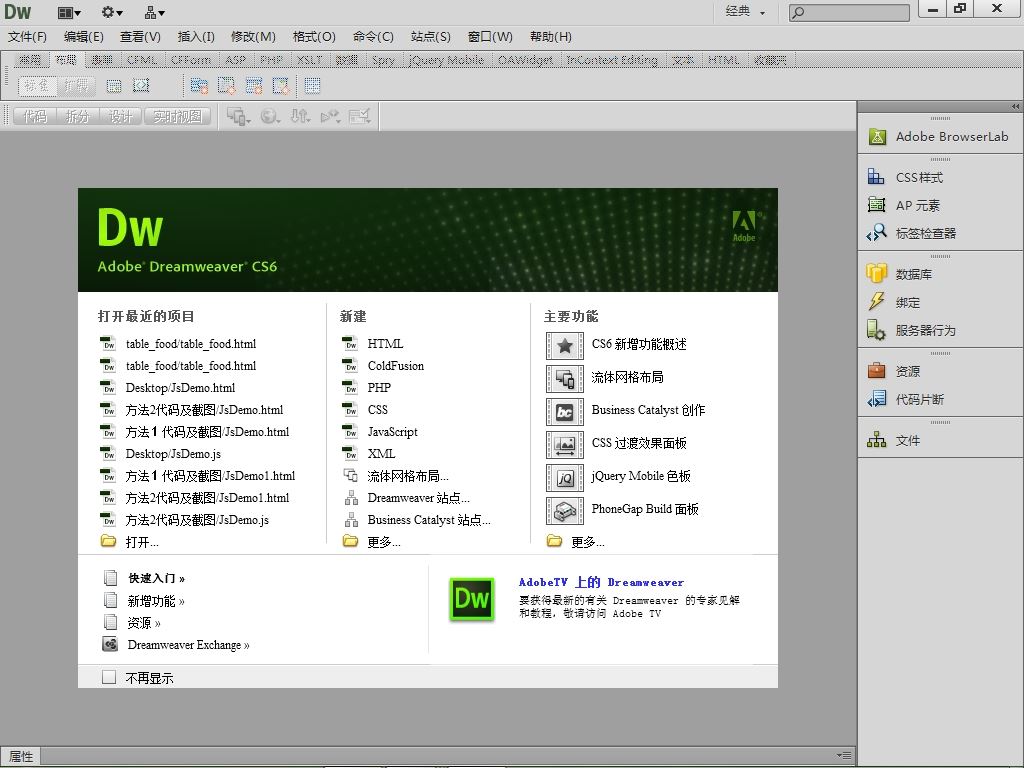
Task: Click the search field in the title bar
Action: pyautogui.click(x=849, y=12)
